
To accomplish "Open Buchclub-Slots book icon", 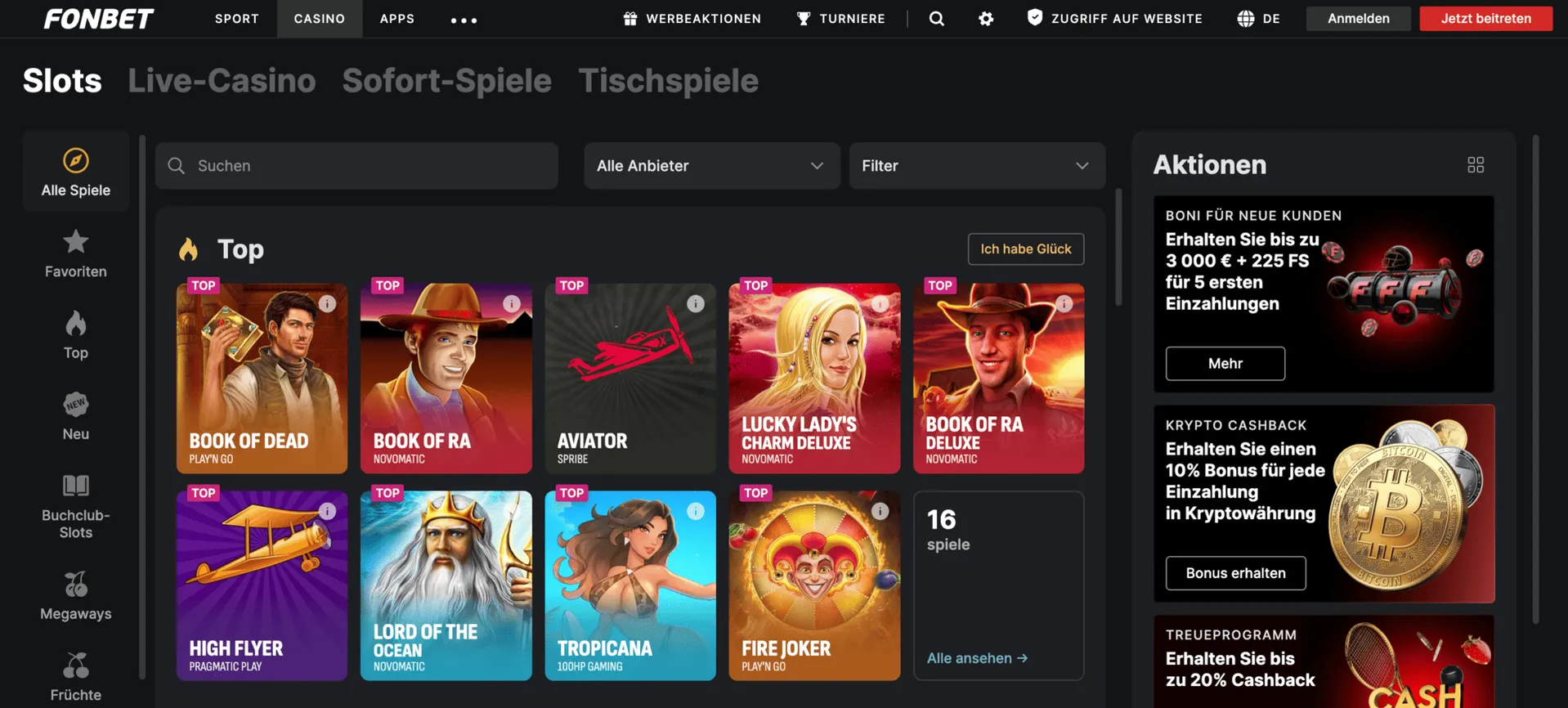I will pyautogui.click(x=76, y=486).
